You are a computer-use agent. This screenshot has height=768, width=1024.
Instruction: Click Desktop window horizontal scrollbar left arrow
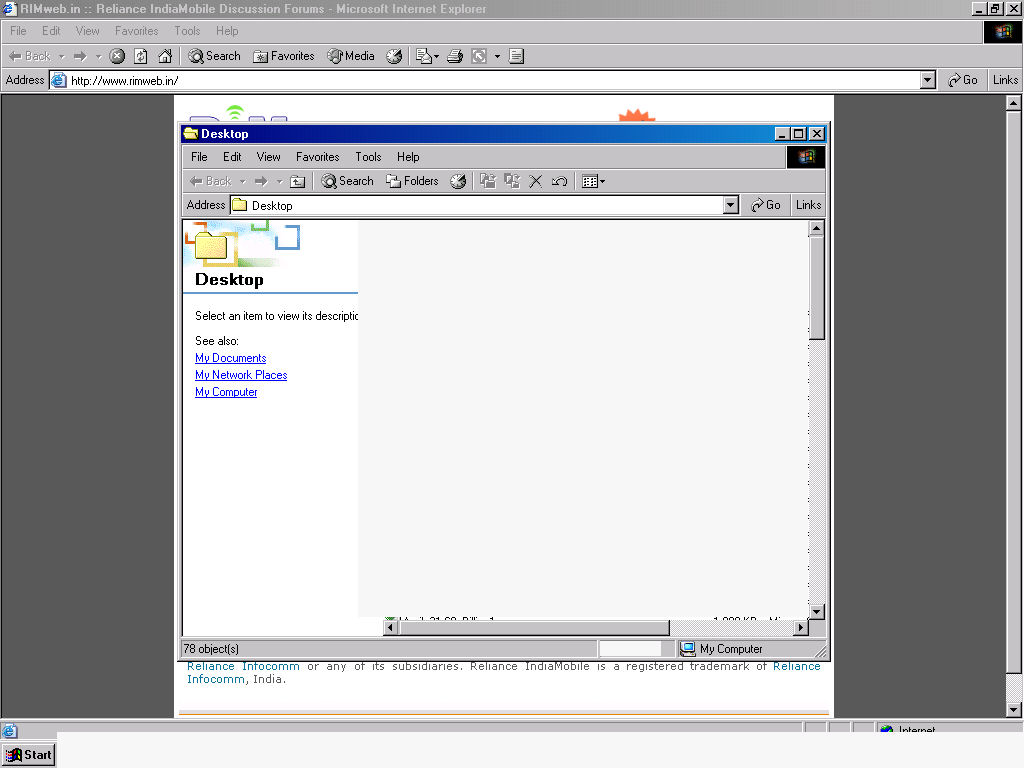[391, 628]
